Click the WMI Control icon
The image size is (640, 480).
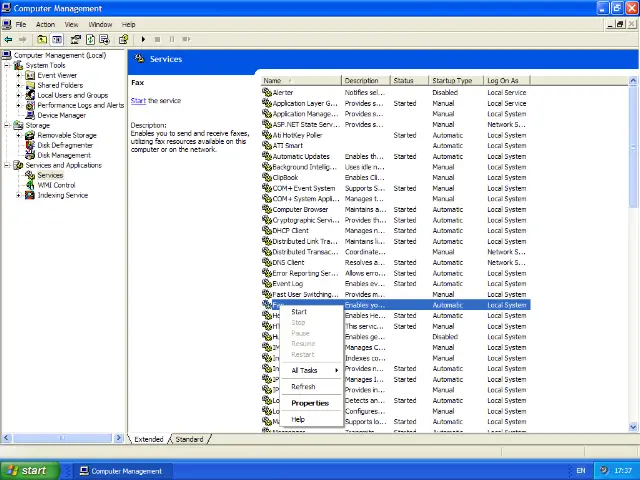click(x=30, y=185)
